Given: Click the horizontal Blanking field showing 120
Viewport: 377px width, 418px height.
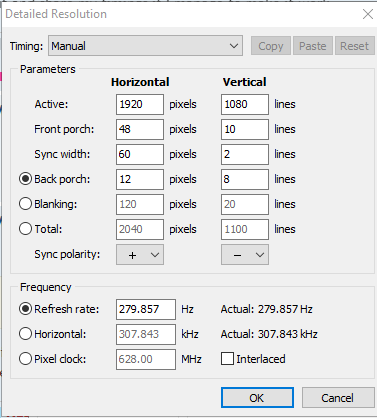Looking at the screenshot, I should pos(140,204).
